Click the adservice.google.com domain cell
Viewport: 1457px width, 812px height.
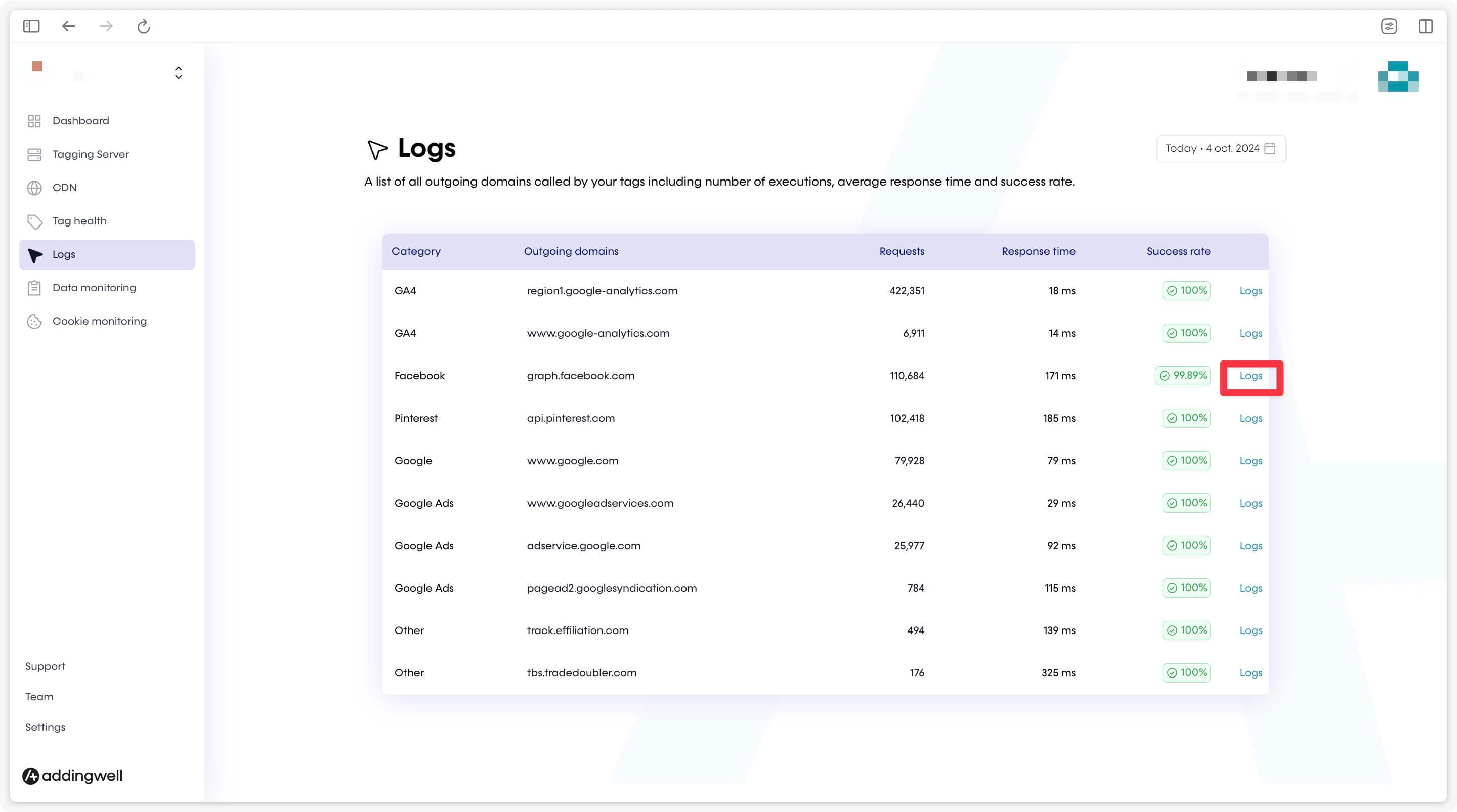coord(584,545)
